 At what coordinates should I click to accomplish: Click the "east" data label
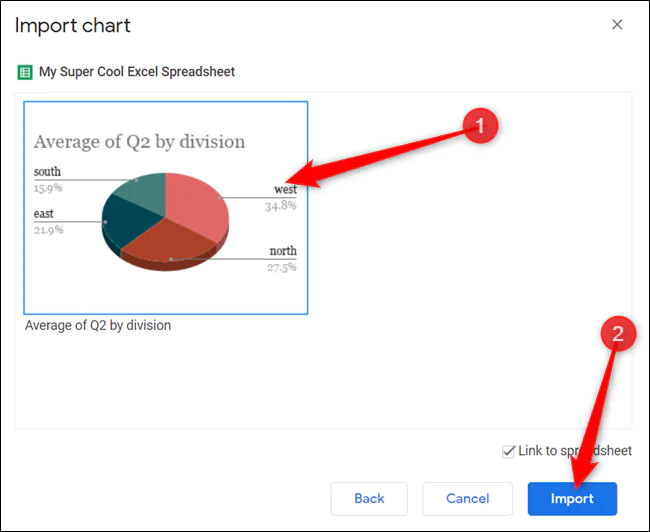(x=43, y=214)
